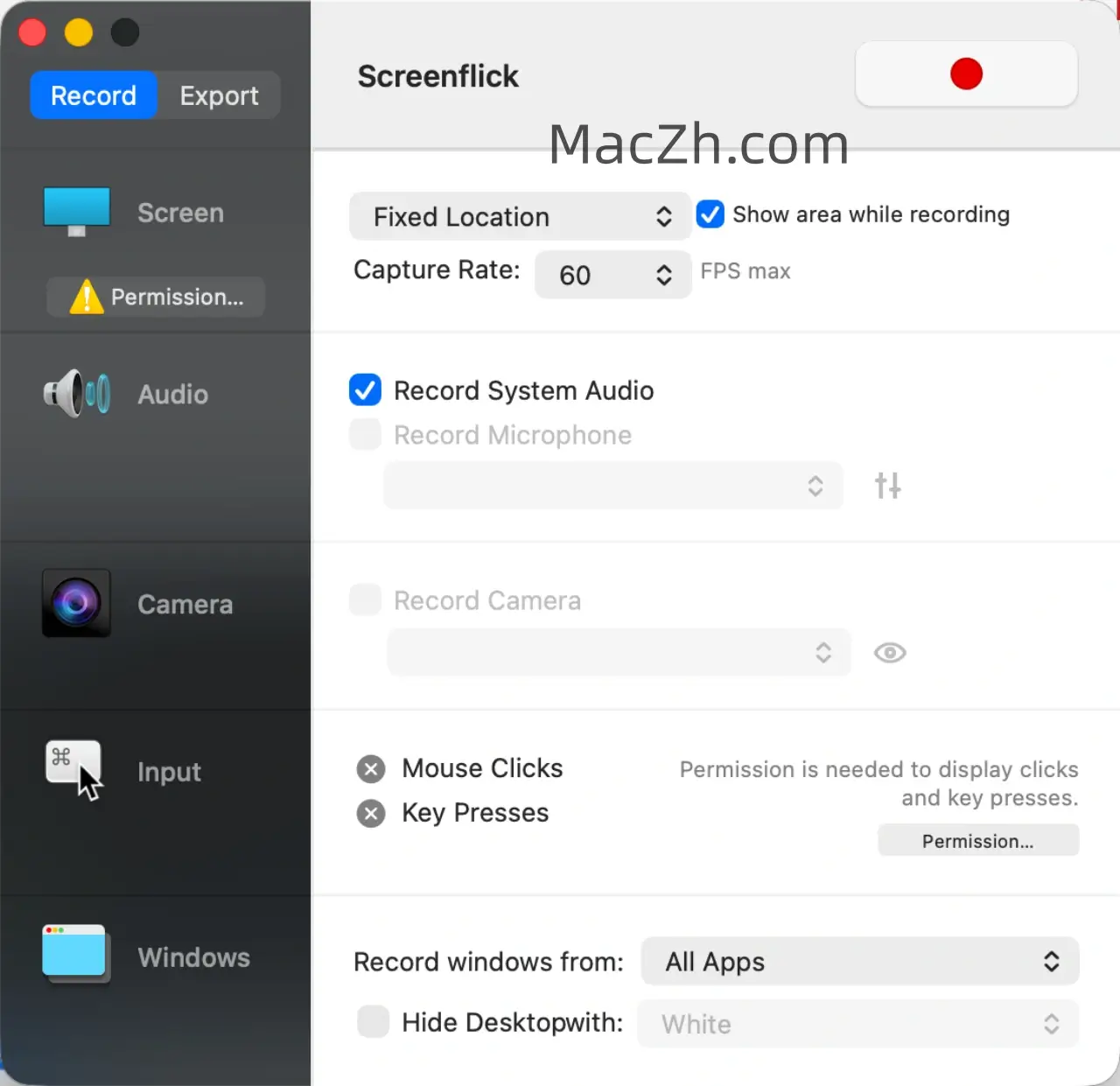Switch to the Export tab
Viewport: 1120px width, 1086px height.
point(219,95)
